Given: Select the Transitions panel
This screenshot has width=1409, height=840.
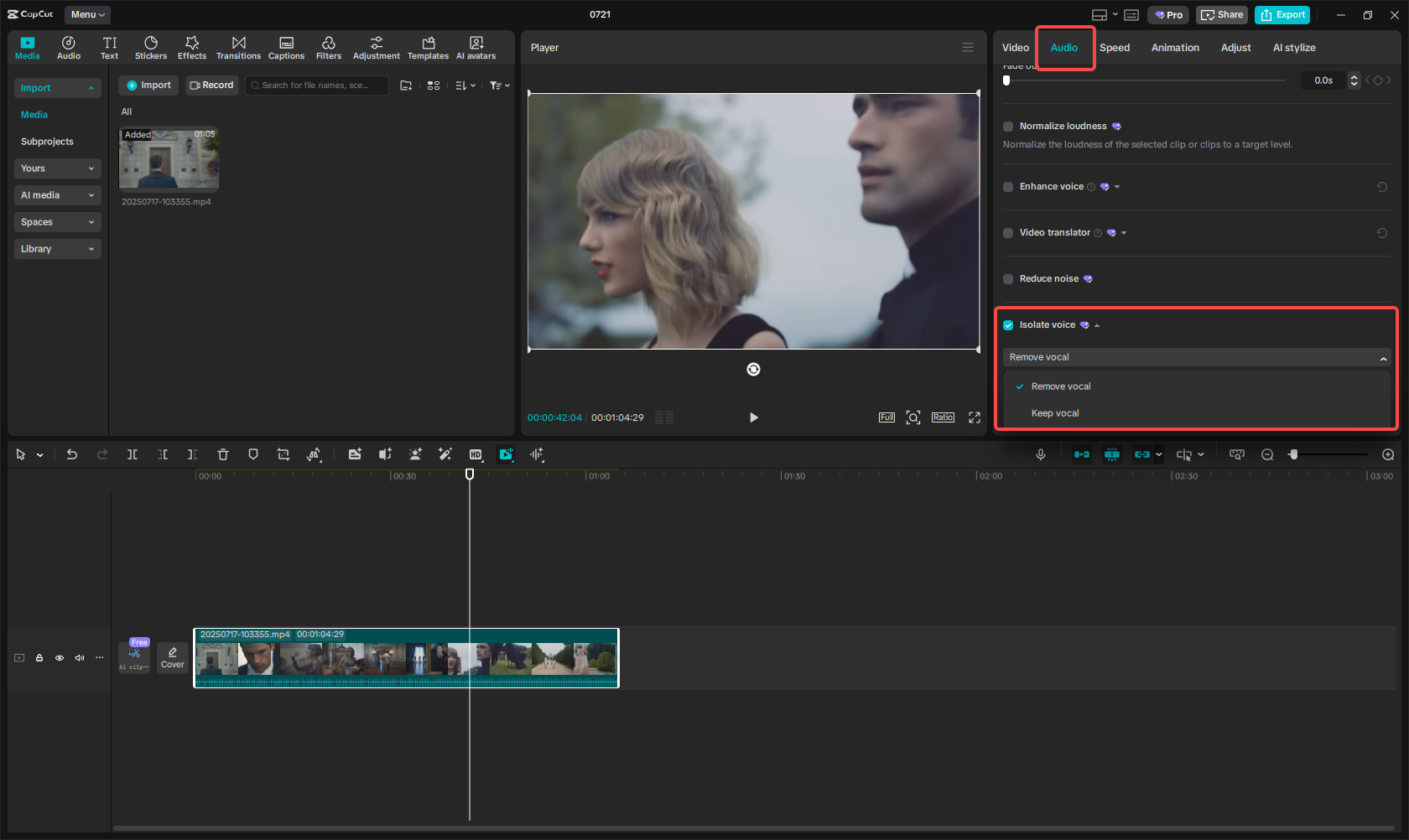Looking at the screenshot, I should click(x=238, y=47).
